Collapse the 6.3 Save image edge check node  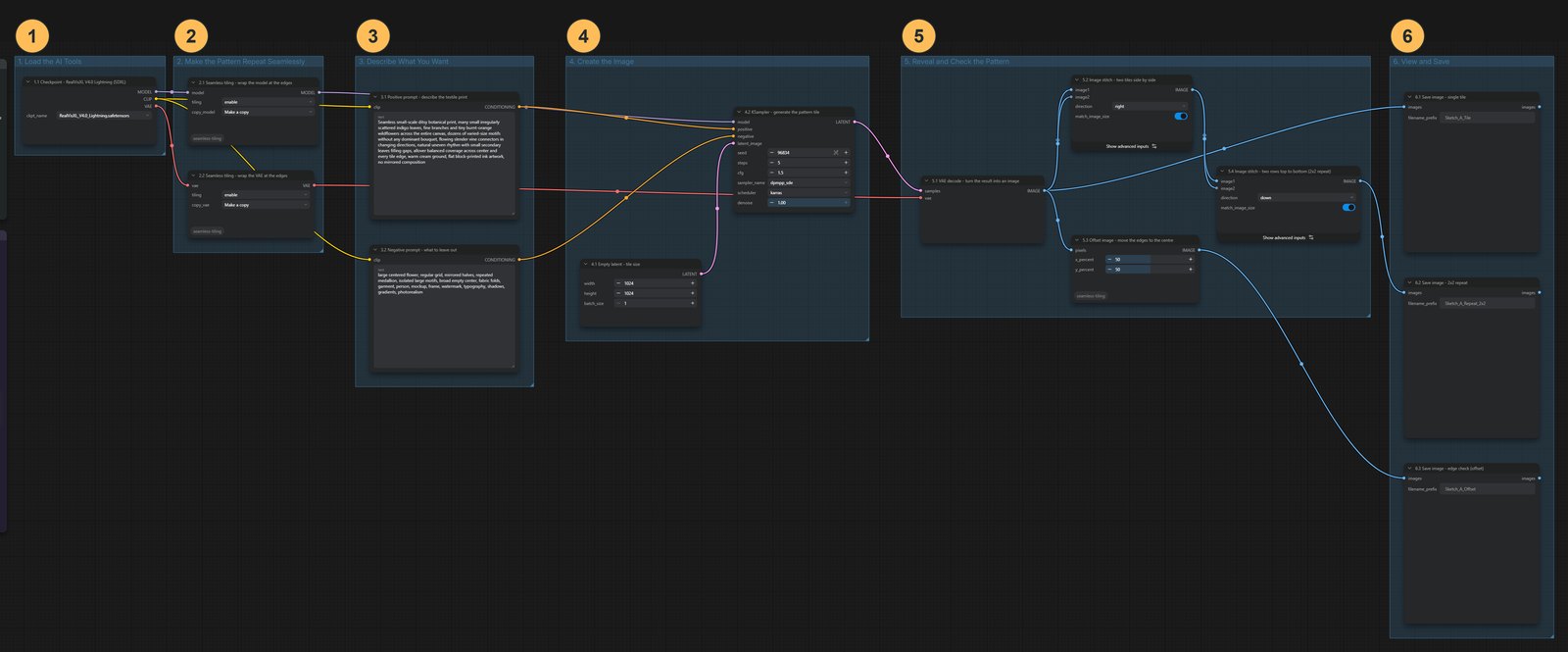point(1409,469)
